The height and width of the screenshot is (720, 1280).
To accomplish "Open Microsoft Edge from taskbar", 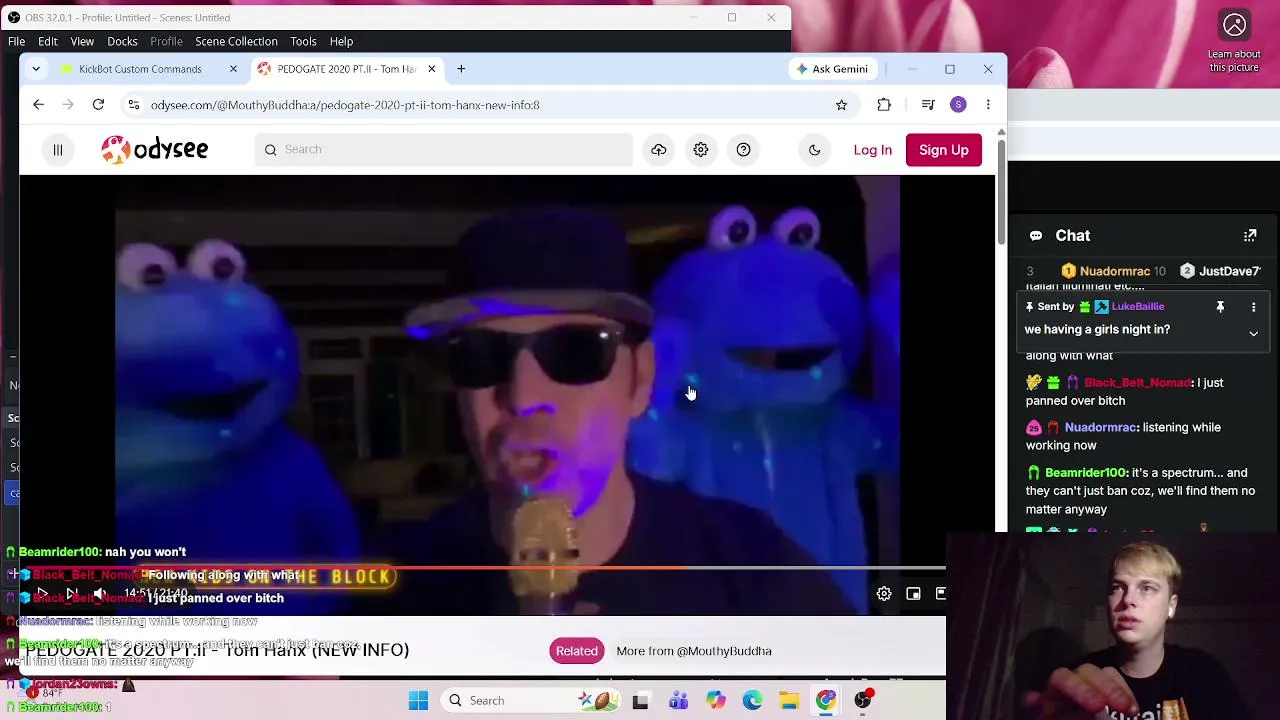I will [x=752, y=701].
